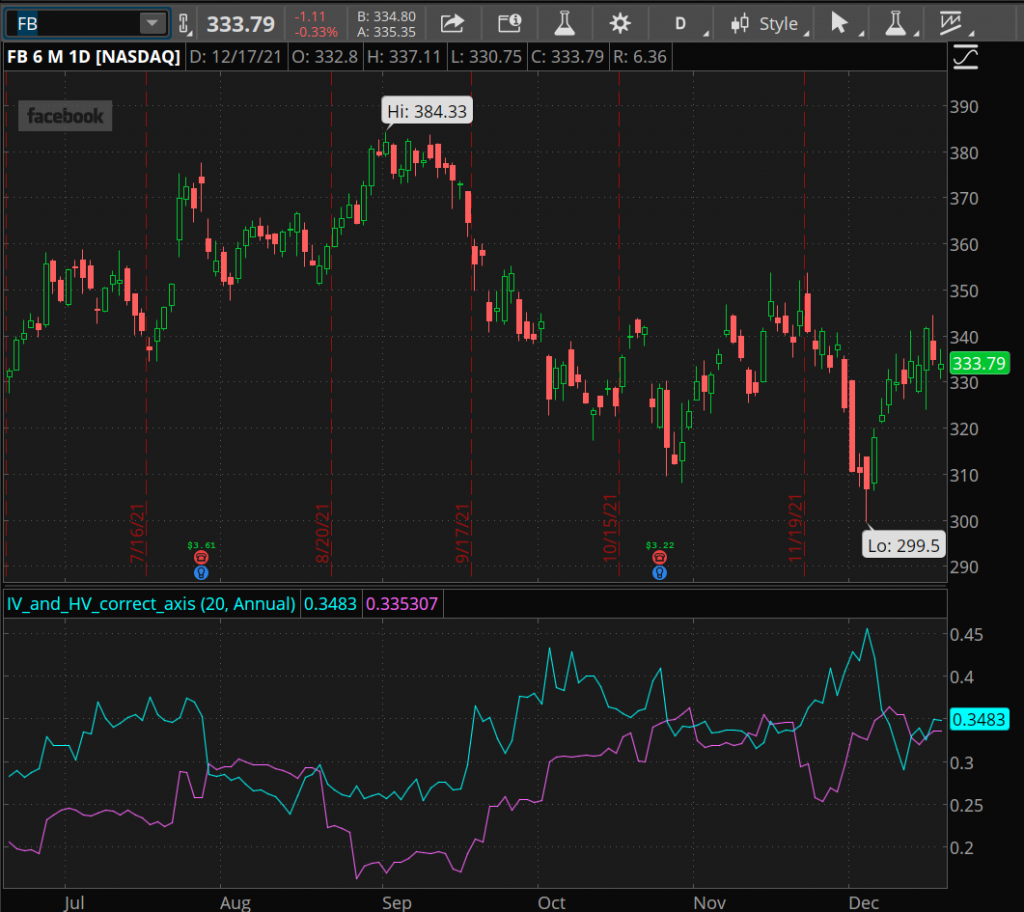Click the cyan 0.3483 axis label in lower panel
The image size is (1024, 912).
tap(980, 719)
